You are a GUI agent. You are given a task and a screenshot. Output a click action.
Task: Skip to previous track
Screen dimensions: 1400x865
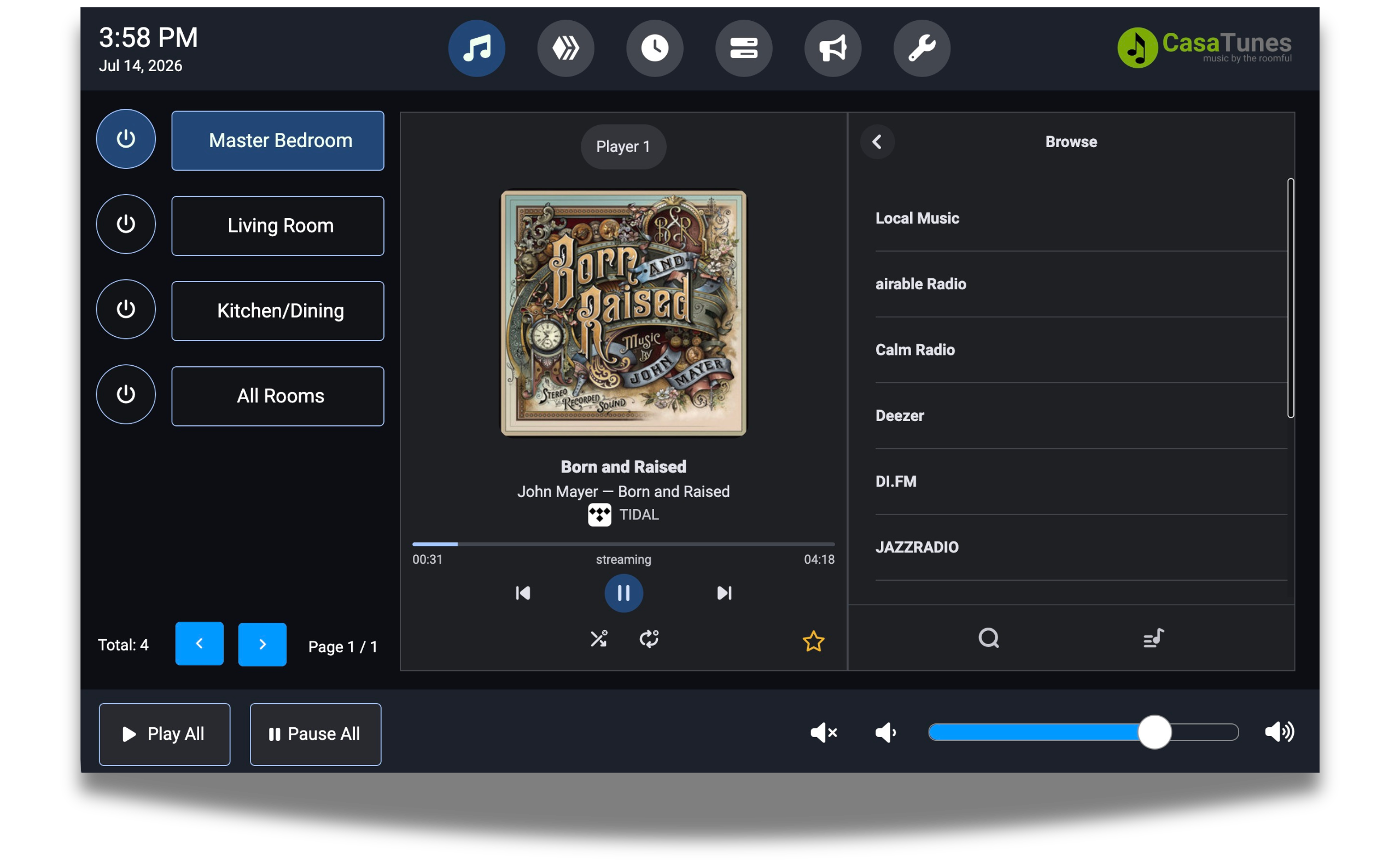[523, 593]
